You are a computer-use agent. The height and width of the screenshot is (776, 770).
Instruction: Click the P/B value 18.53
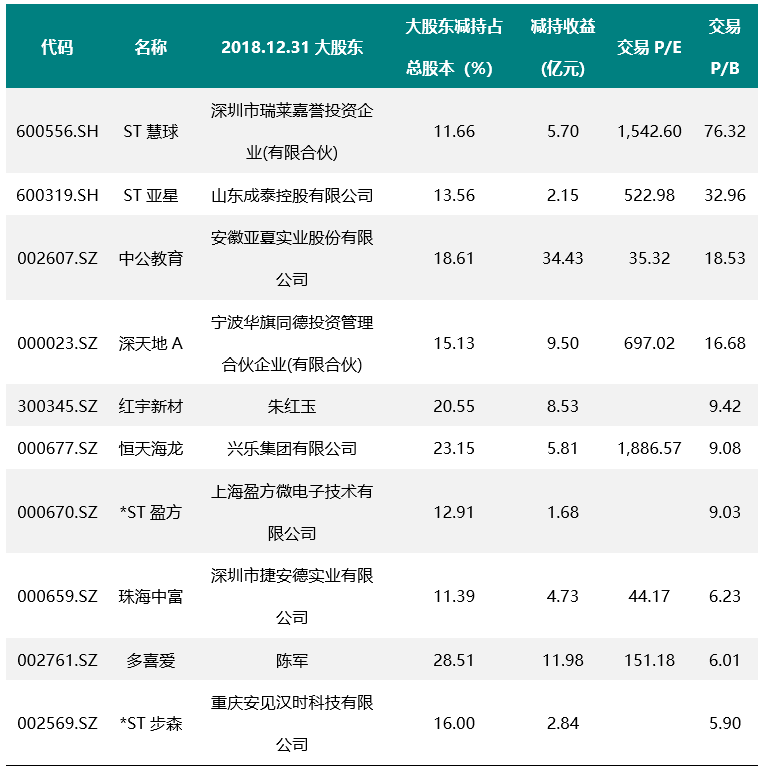tap(725, 258)
